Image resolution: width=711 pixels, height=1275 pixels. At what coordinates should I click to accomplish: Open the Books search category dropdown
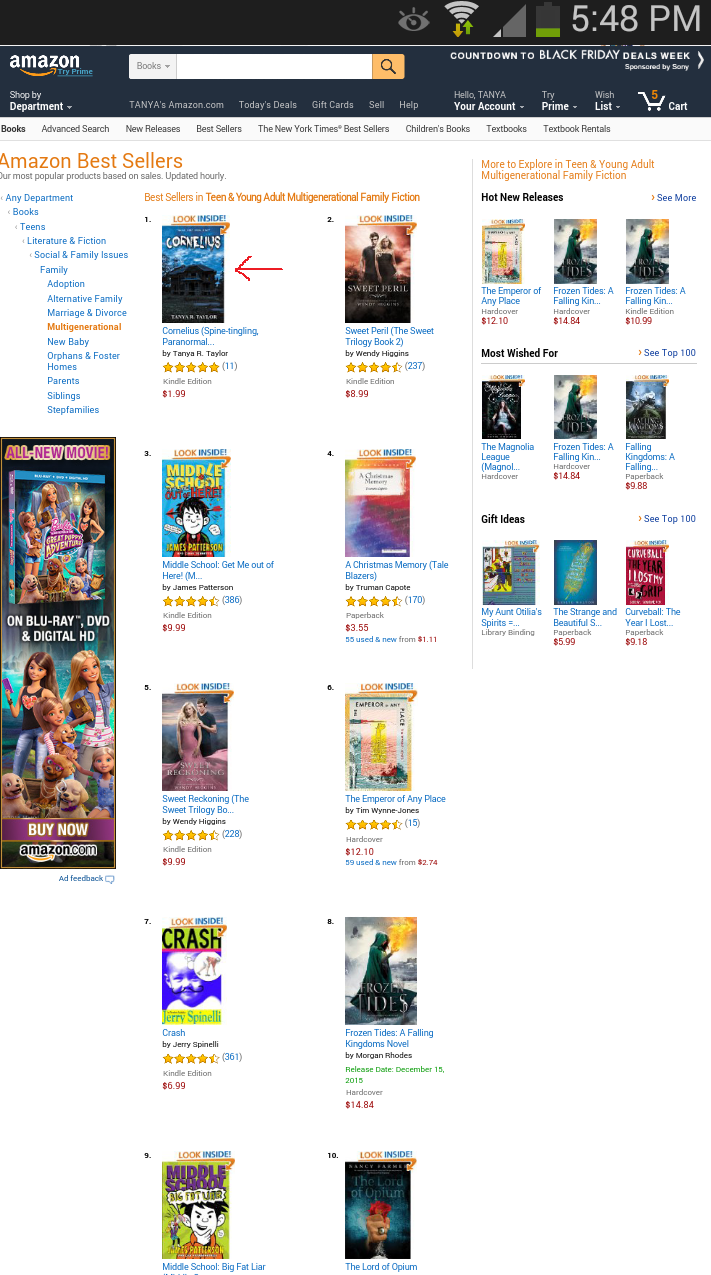click(154, 66)
